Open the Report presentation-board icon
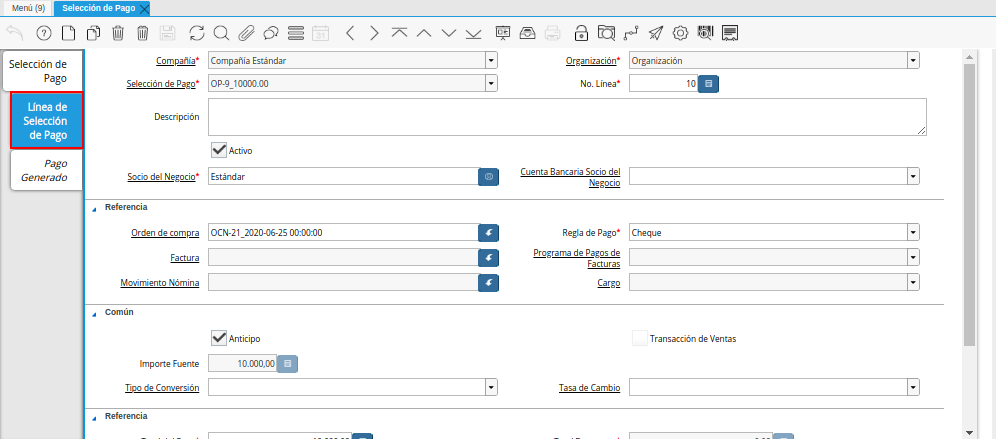Image resolution: width=996 pixels, height=439 pixels. 503,33
